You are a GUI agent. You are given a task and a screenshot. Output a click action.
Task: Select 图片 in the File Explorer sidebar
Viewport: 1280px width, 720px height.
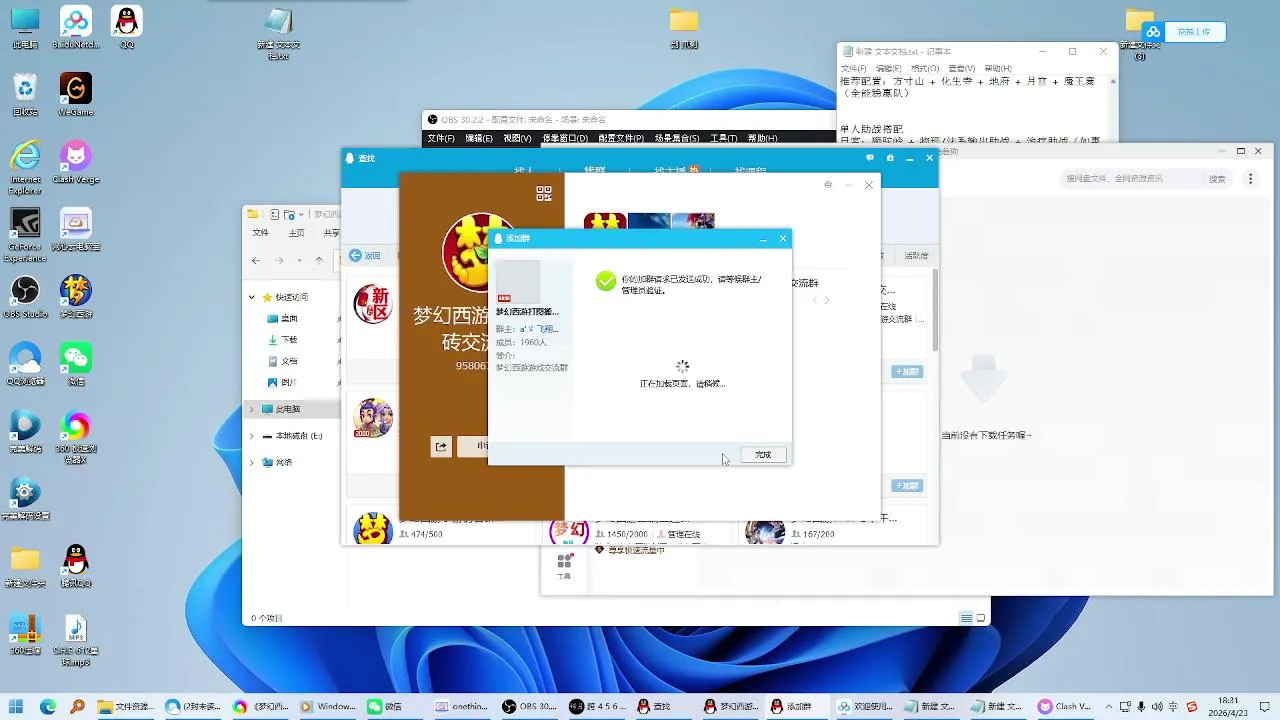click(289, 382)
